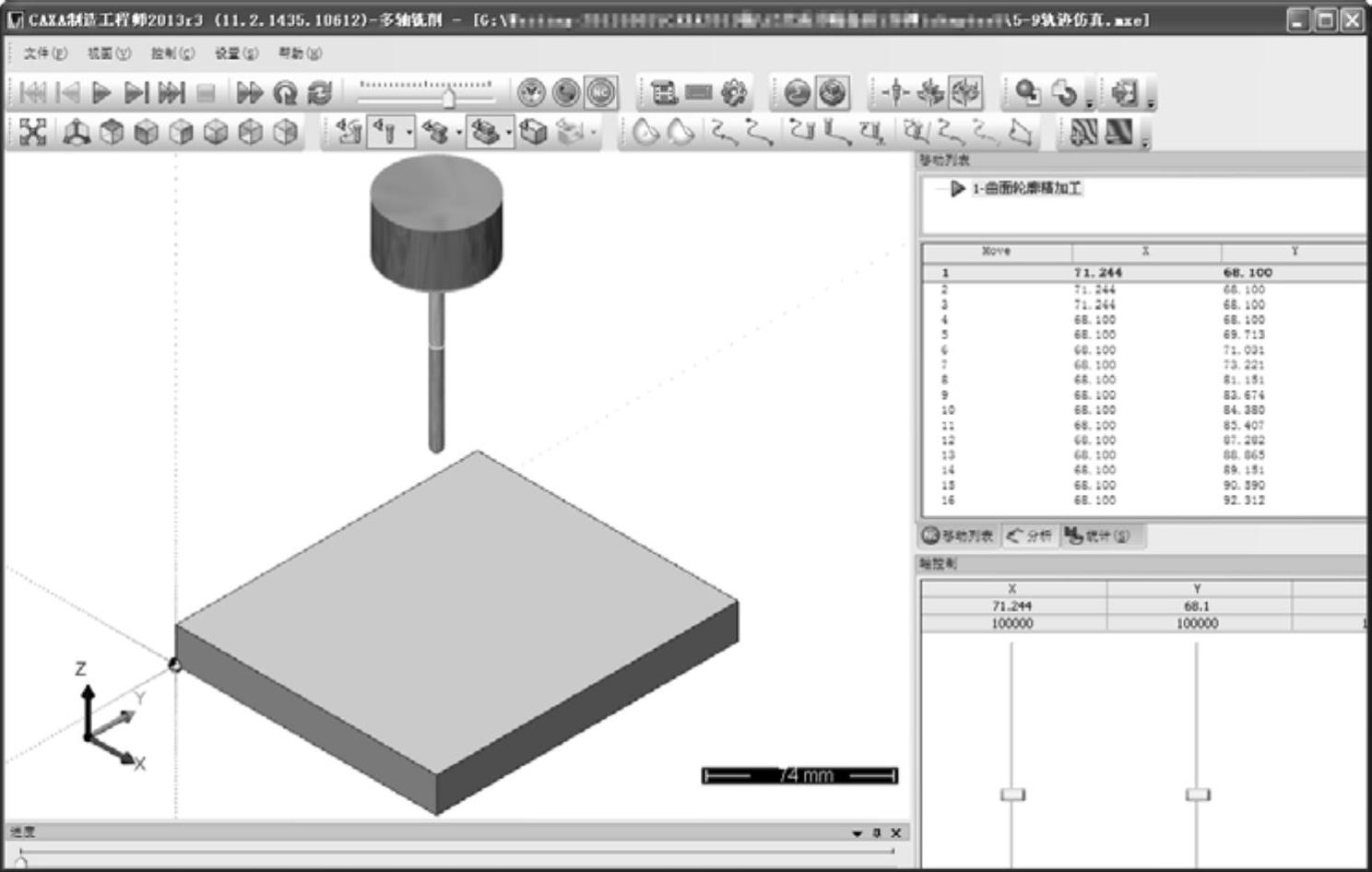
Task: Expand the 1-曲面轮廓精加工 operation node
Action: tap(957, 189)
